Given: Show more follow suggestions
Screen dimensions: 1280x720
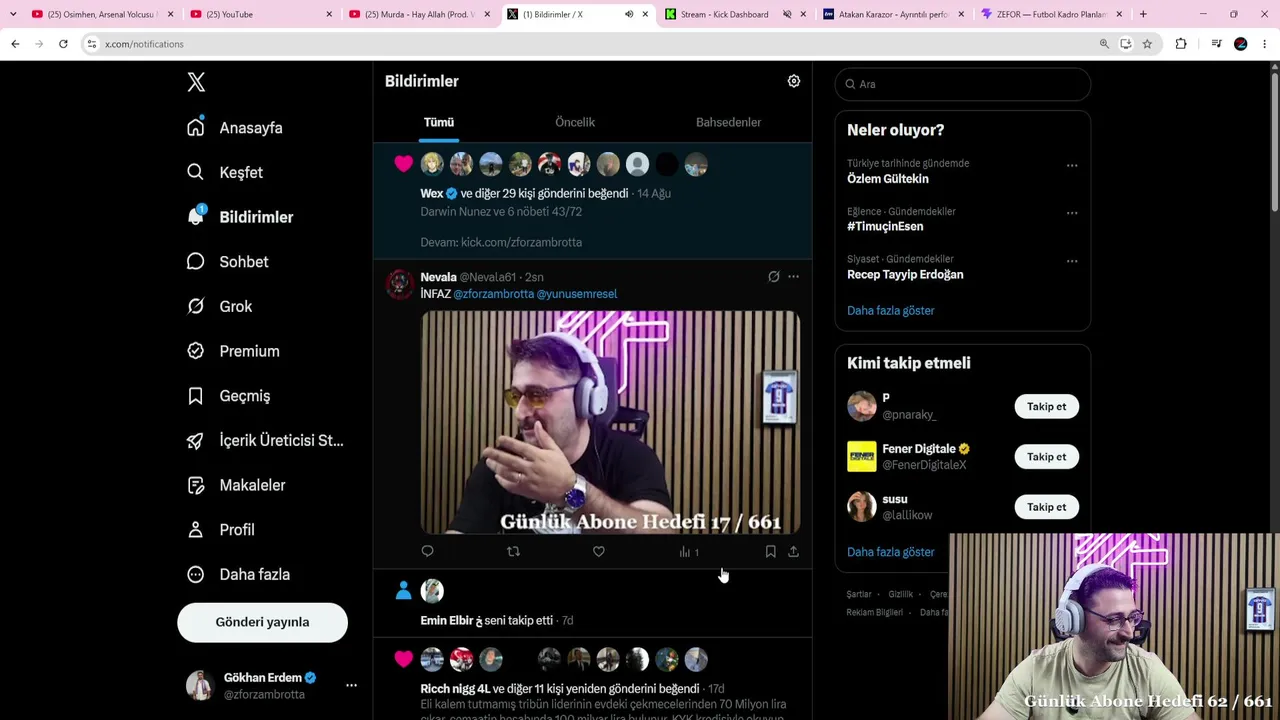Looking at the screenshot, I should point(890,552).
